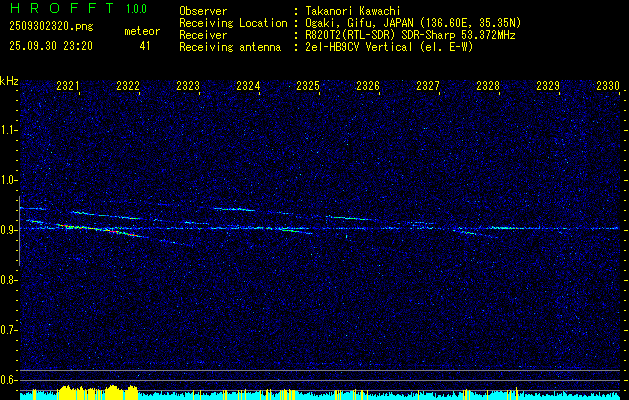Screen dimensions: 629x400
Task: Click the kHz axis unit label
Action: (x=10, y=79)
